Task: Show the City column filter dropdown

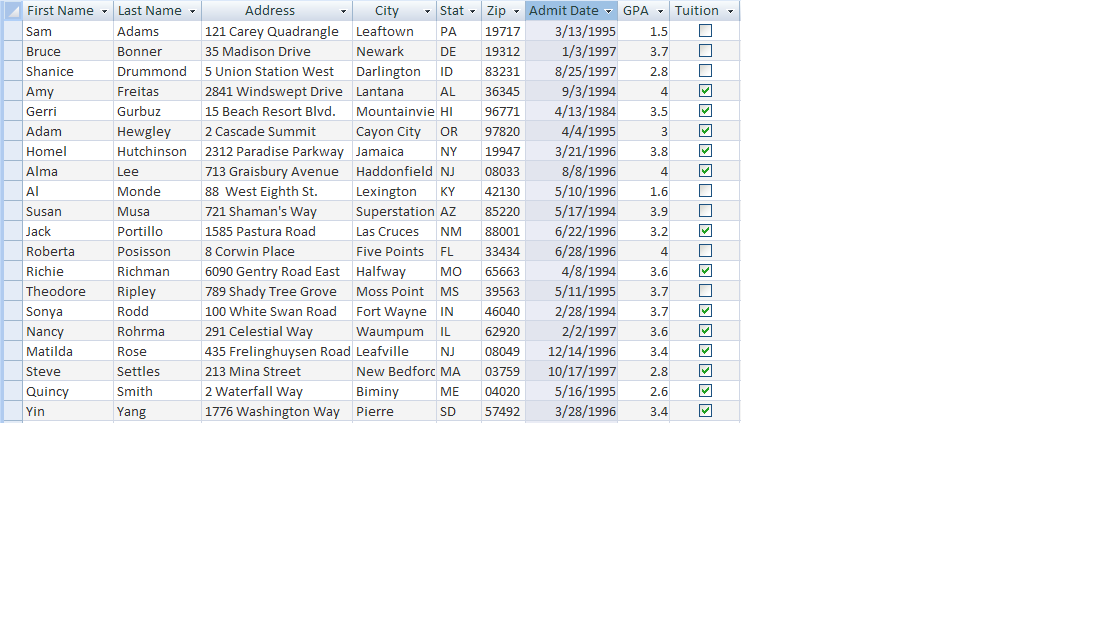Action: (x=427, y=11)
